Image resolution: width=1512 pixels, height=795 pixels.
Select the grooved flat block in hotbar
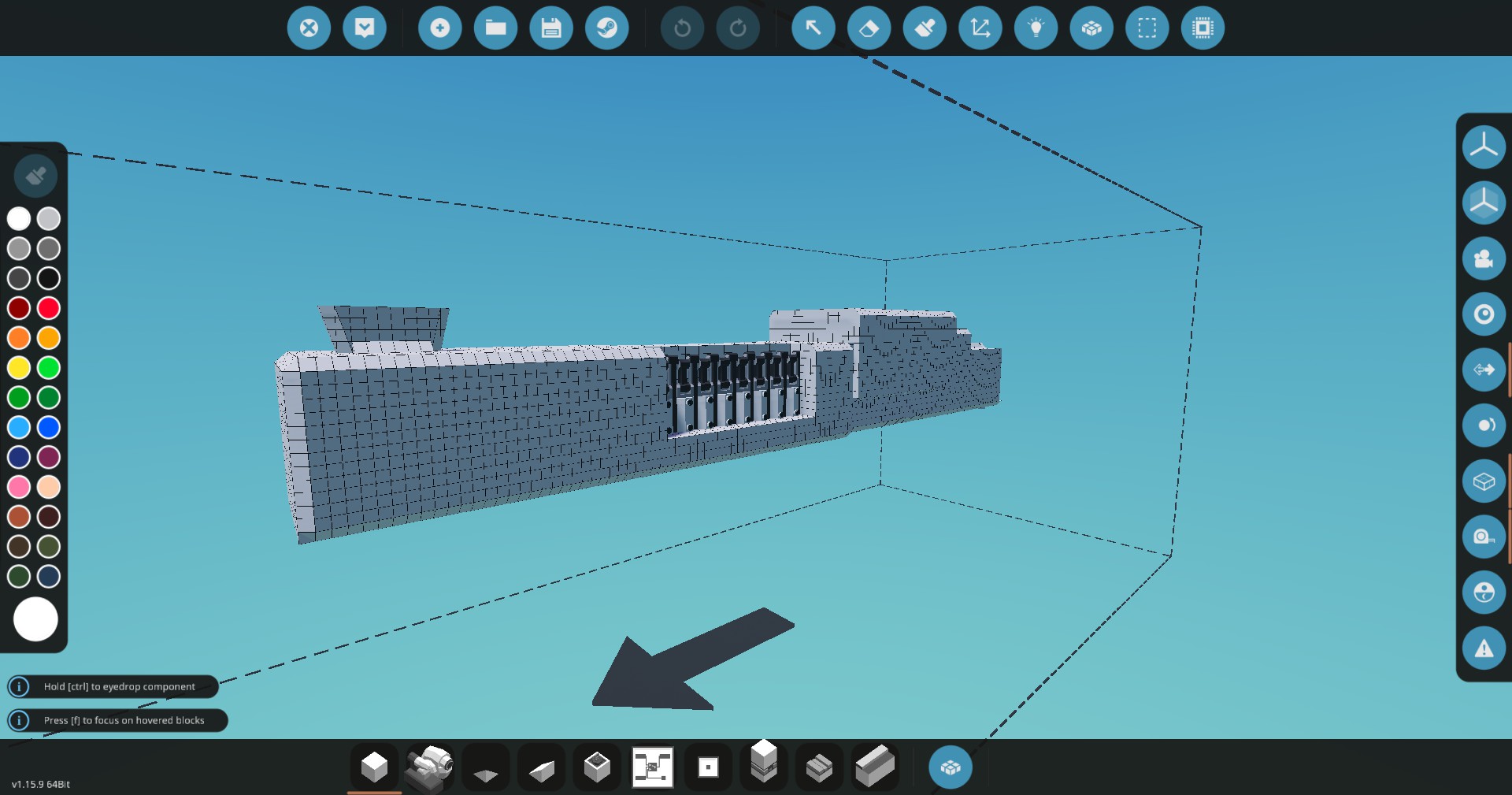819,767
